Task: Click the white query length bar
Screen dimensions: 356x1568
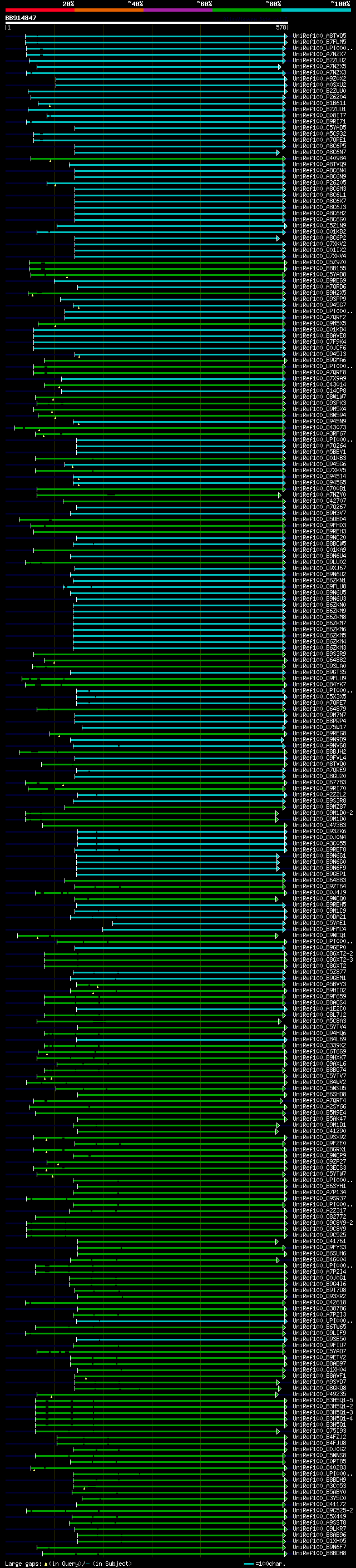Action: coord(146,22)
